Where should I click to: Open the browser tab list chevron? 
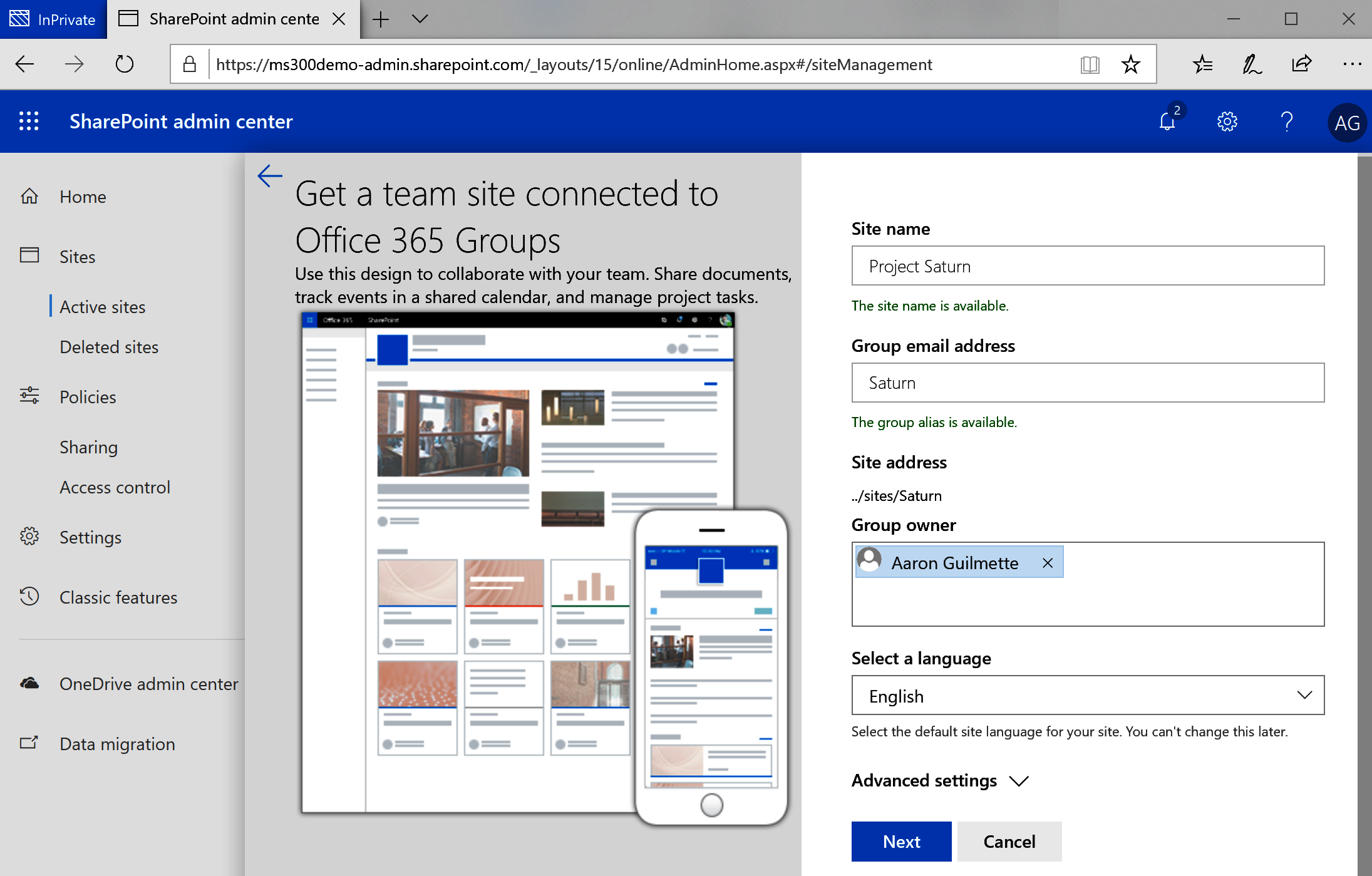[x=420, y=19]
